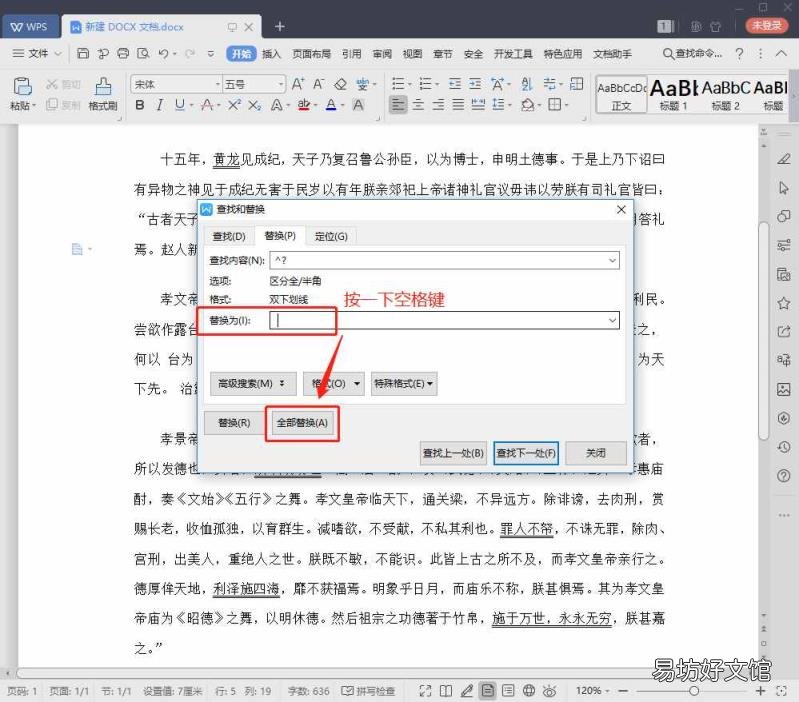
Task: Insert numbered list
Action: coord(424,84)
